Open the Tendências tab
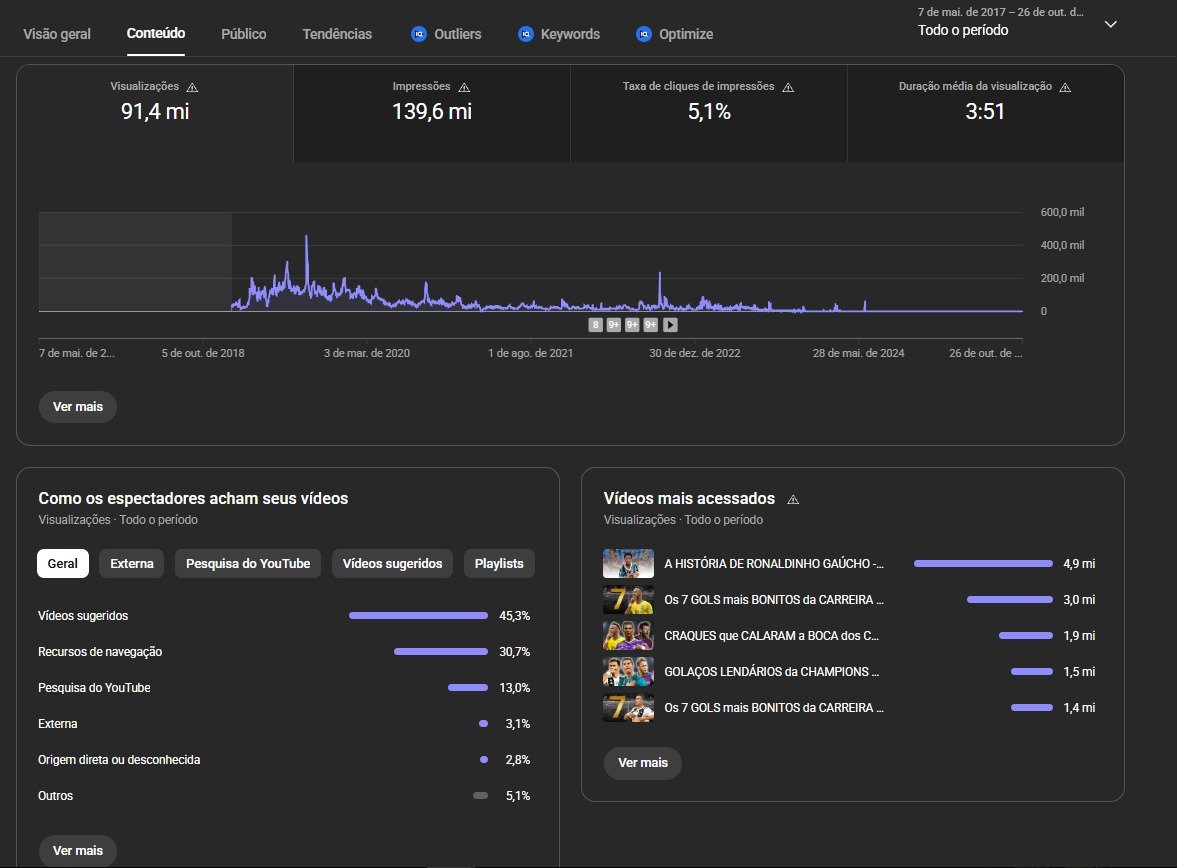Viewport: 1177px width, 868px height. (x=337, y=34)
